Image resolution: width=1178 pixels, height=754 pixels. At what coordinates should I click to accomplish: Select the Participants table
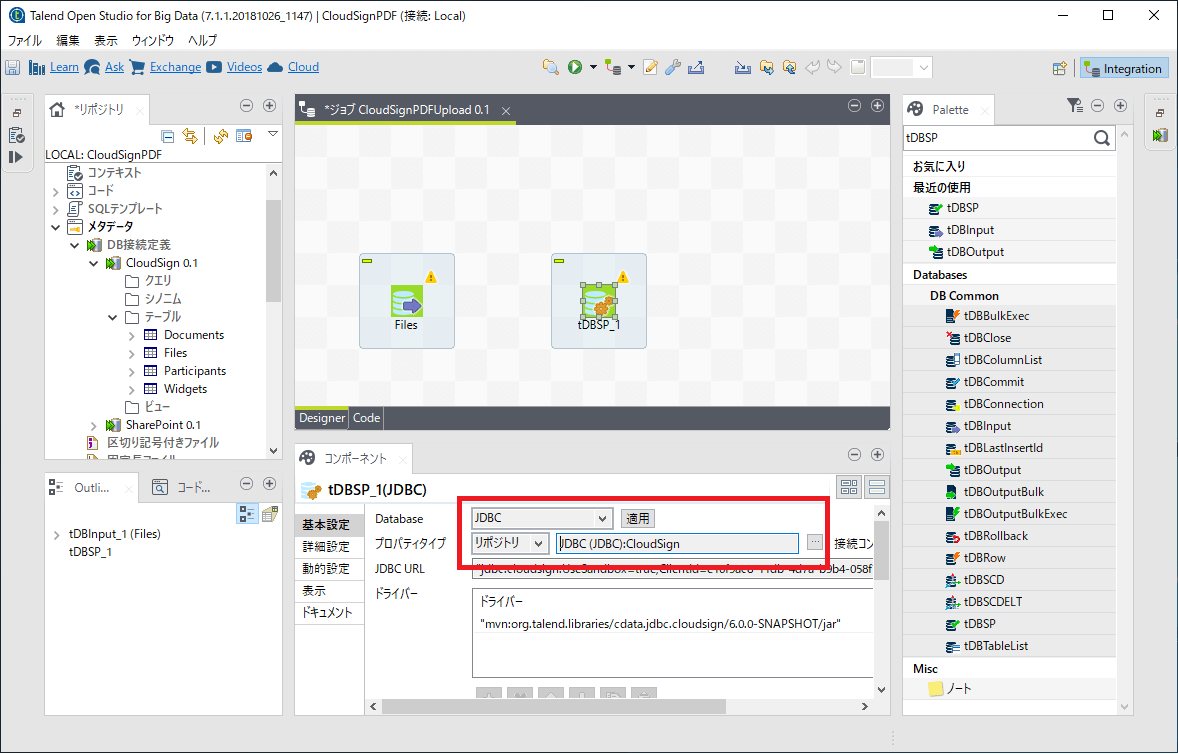[195, 371]
